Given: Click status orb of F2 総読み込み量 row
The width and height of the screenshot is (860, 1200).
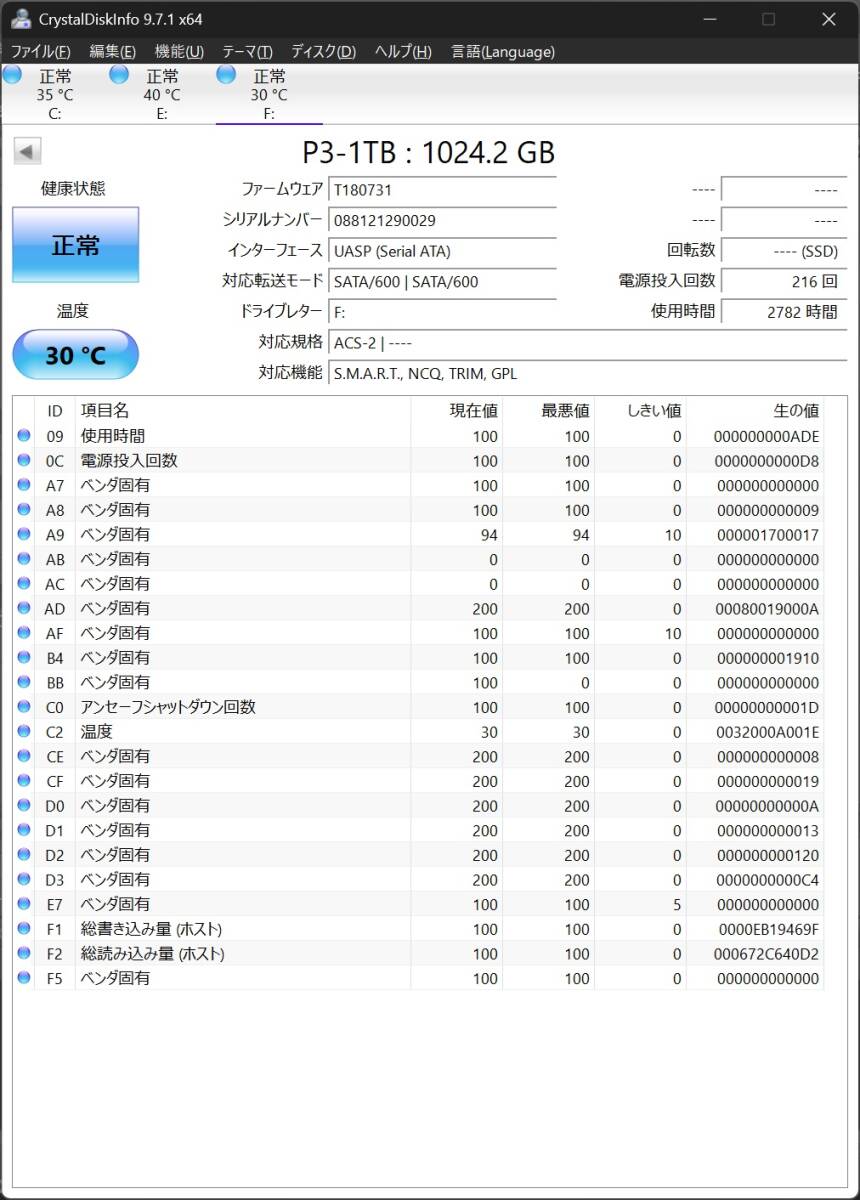Looking at the screenshot, I should click(24, 953).
